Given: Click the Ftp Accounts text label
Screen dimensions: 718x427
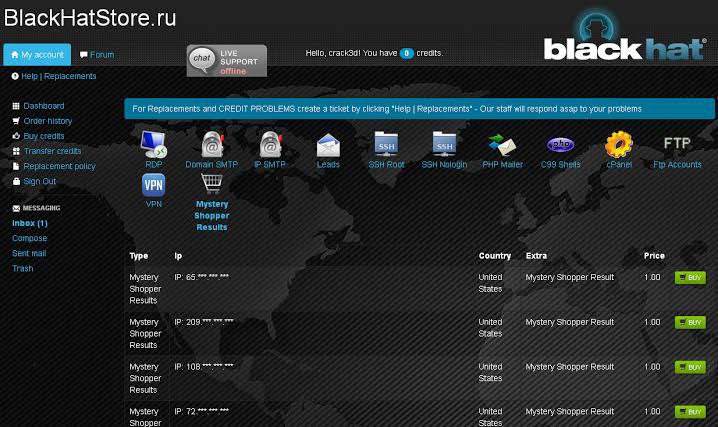Looking at the screenshot, I should 677,164.
